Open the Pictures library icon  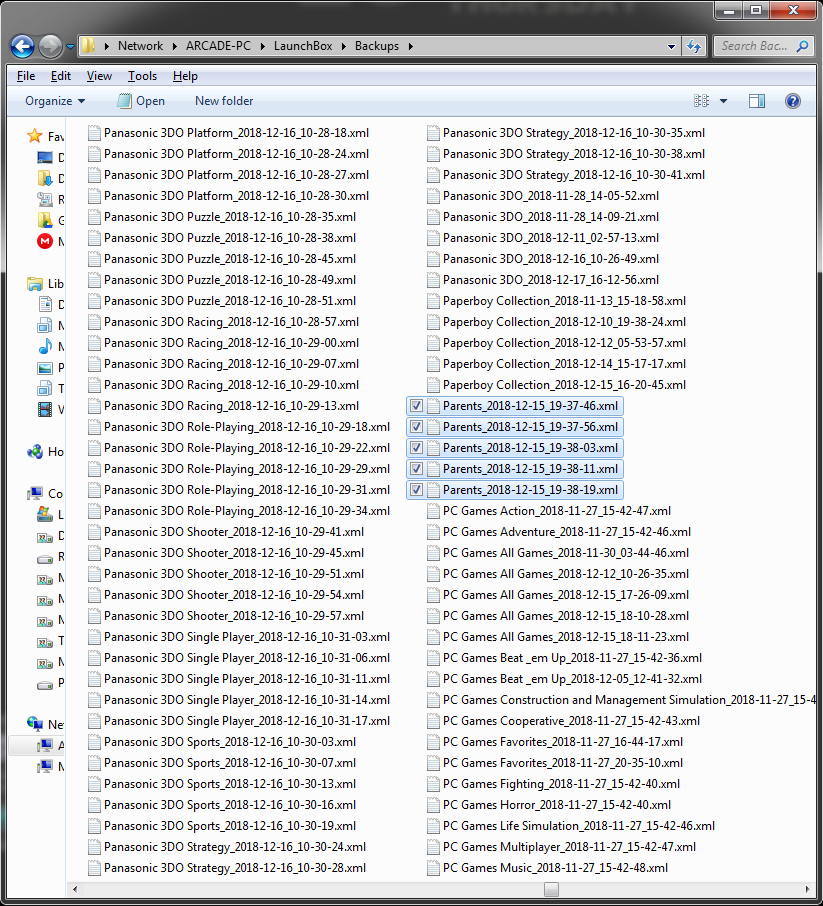tap(45, 367)
